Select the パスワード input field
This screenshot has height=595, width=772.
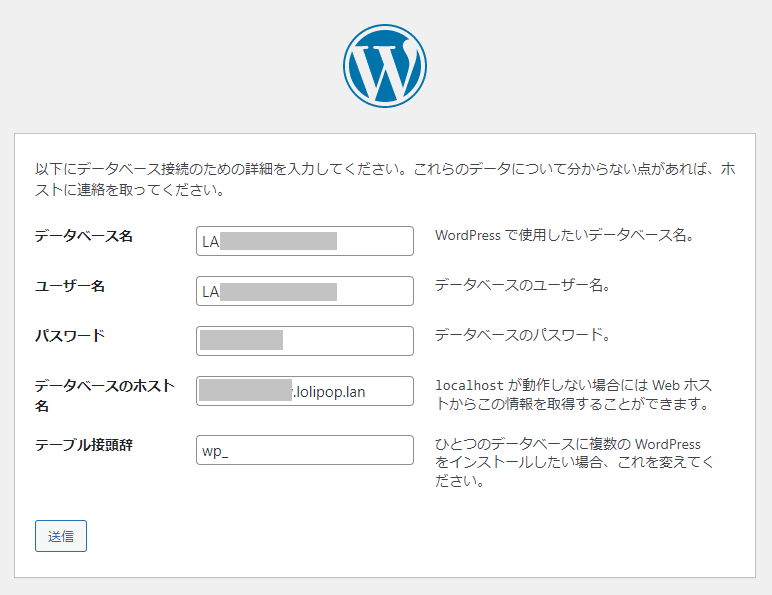pos(305,341)
